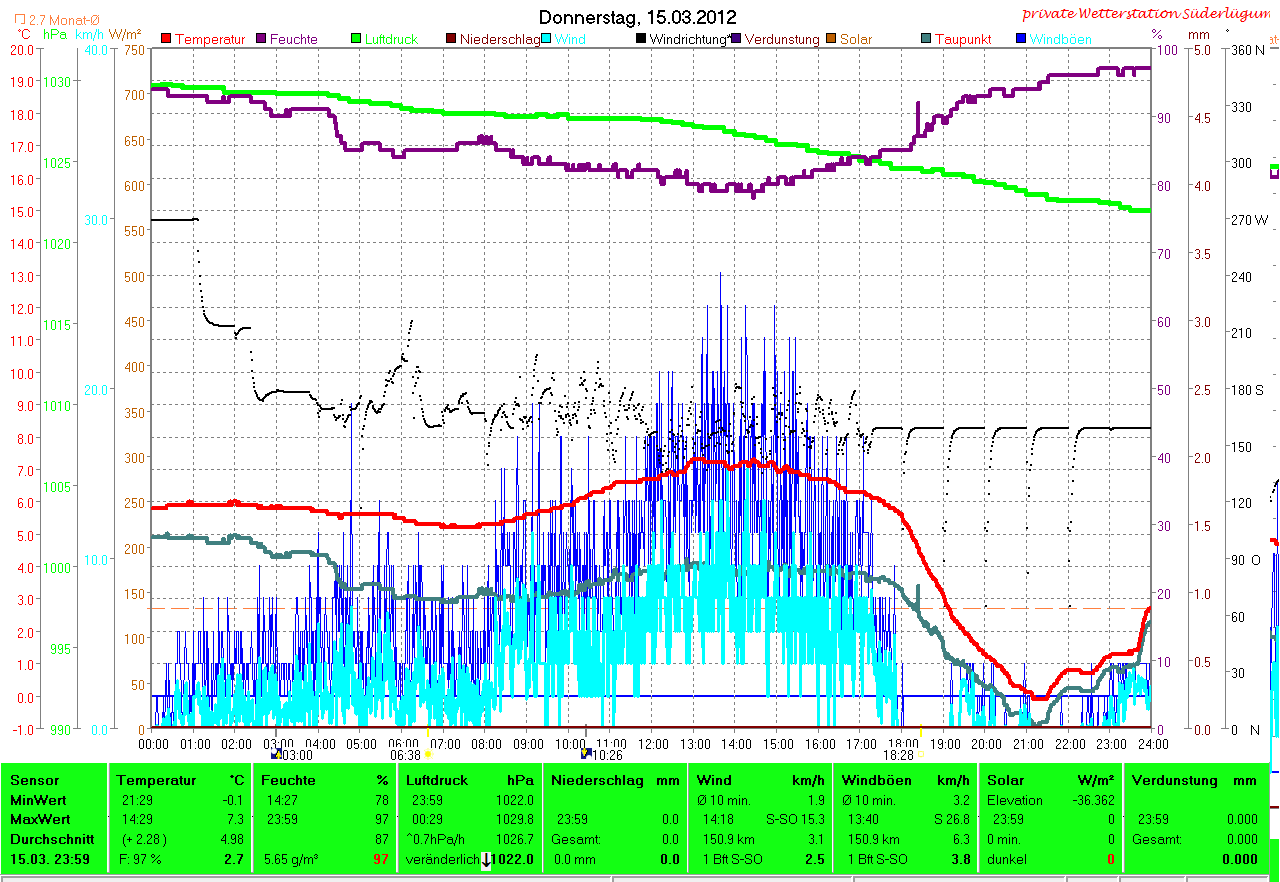The height and width of the screenshot is (882, 1280).
Task: Click the Sensor column header in the table
Action: click(34, 780)
